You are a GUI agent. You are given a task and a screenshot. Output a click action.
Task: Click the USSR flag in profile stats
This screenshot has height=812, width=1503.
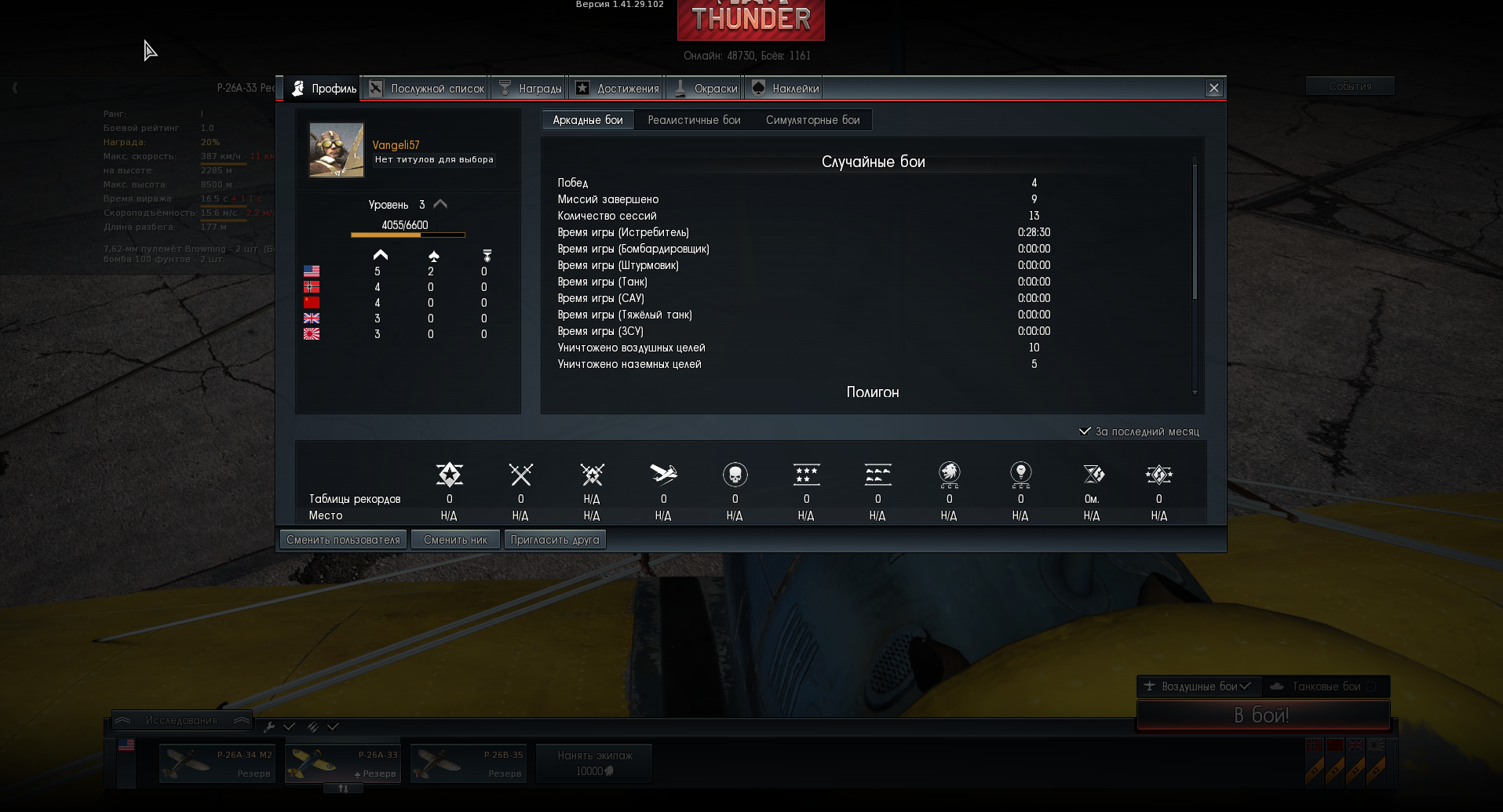[312, 302]
